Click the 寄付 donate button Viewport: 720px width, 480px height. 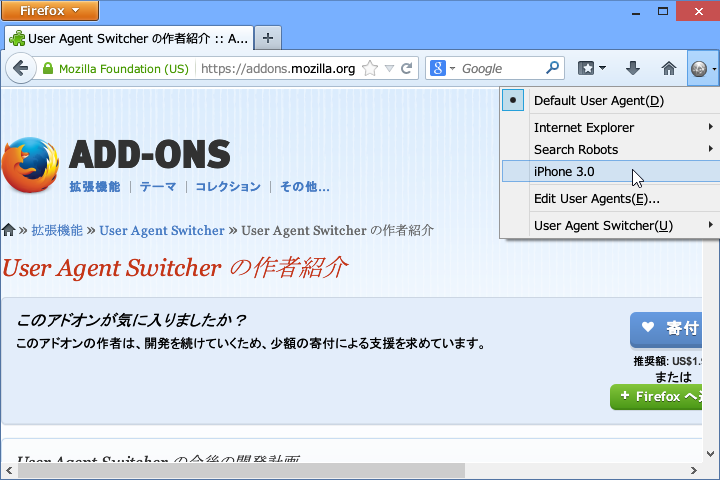666,328
